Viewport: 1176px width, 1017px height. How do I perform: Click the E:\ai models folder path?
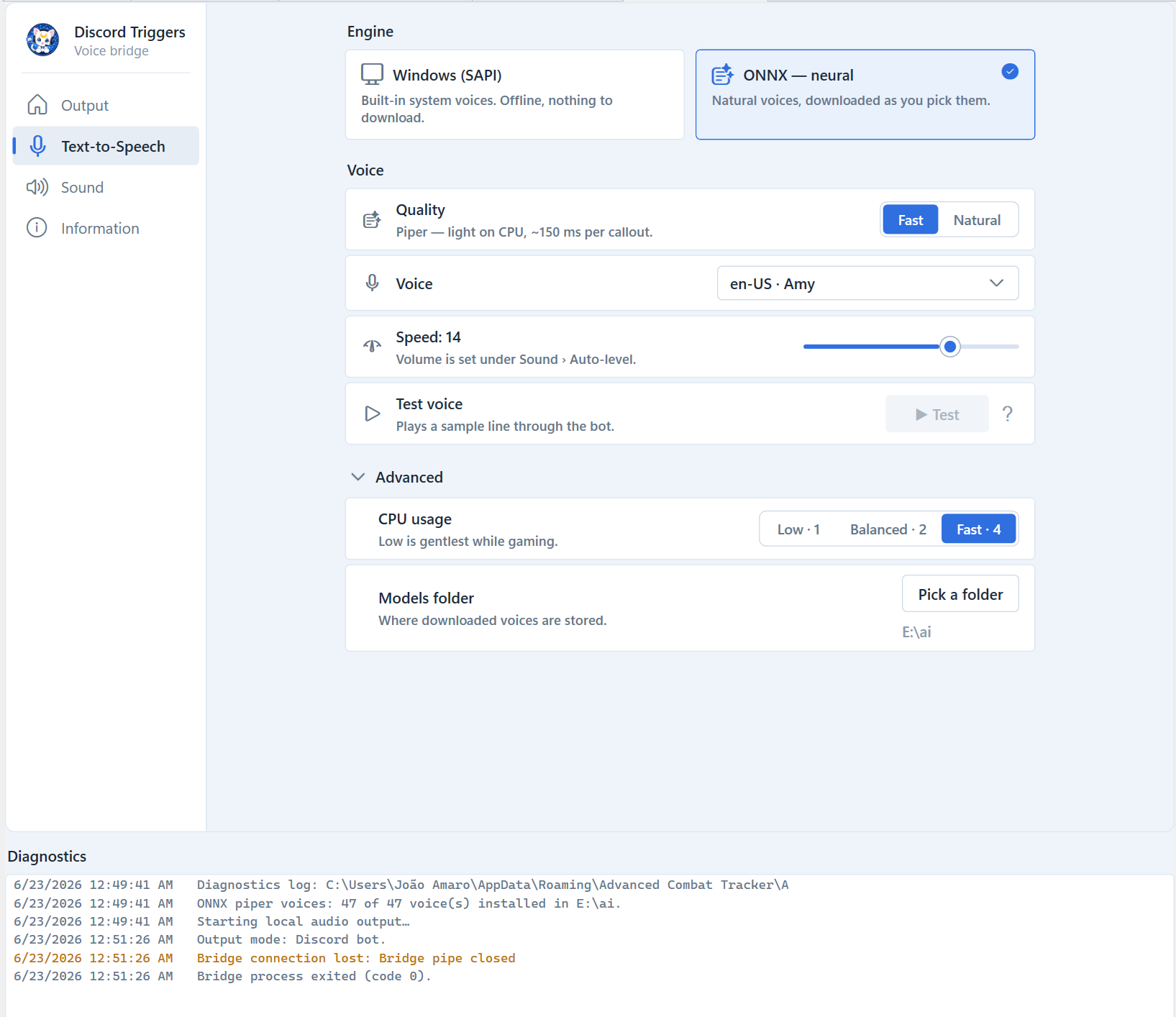point(916,631)
